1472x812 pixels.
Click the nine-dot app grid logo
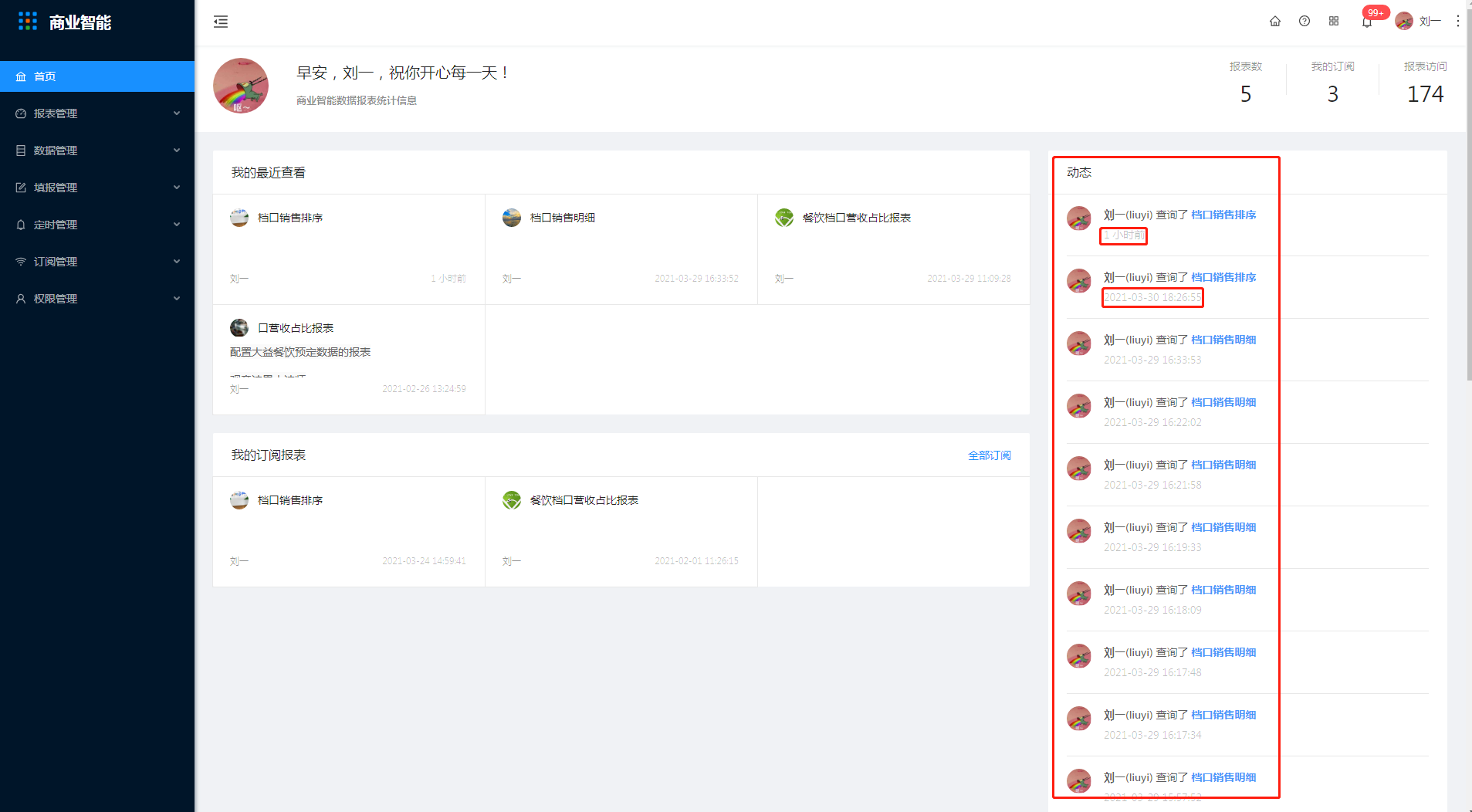point(28,22)
